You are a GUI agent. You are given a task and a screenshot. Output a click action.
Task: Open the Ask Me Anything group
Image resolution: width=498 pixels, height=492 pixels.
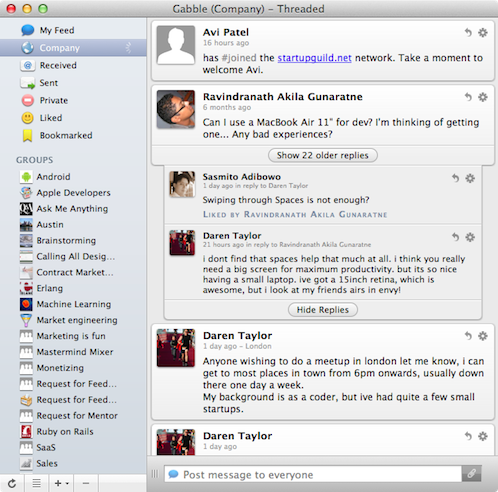pos(73,209)
